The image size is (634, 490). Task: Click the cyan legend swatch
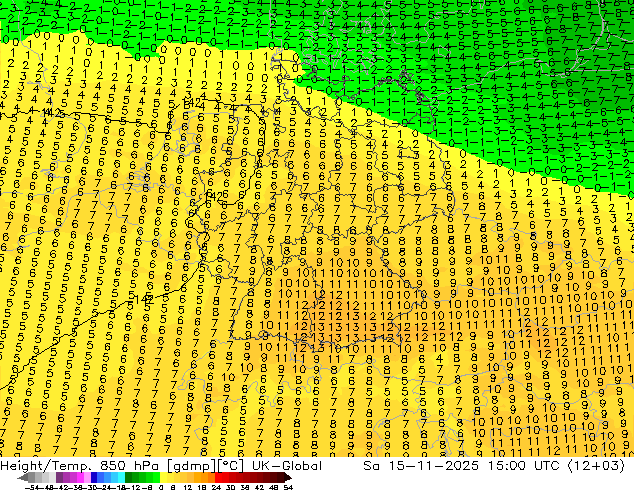(x=122, y=478)
